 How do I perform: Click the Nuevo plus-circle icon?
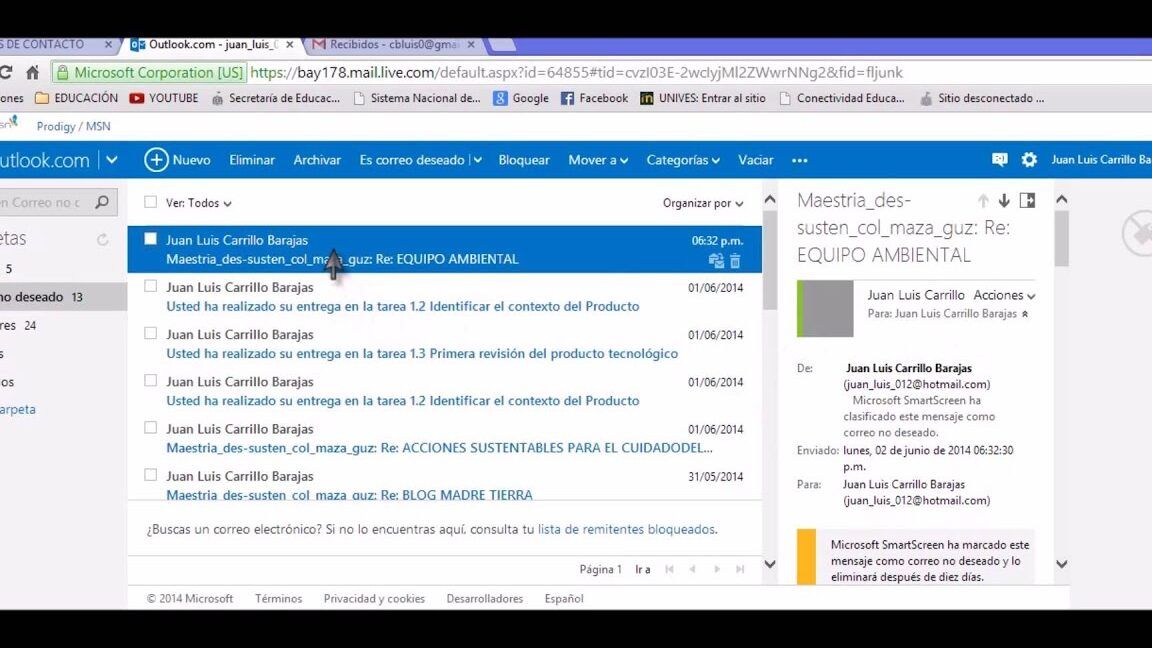156,159
